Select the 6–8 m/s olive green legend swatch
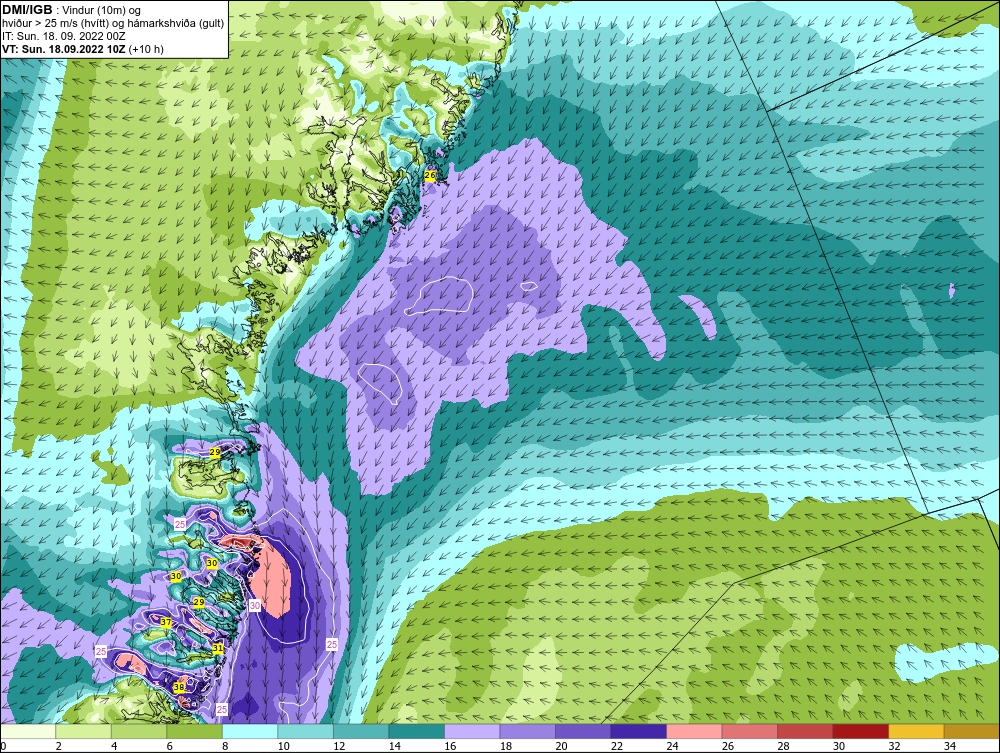Viewport: 1000px width, 753px height. [x=195, y=731]
